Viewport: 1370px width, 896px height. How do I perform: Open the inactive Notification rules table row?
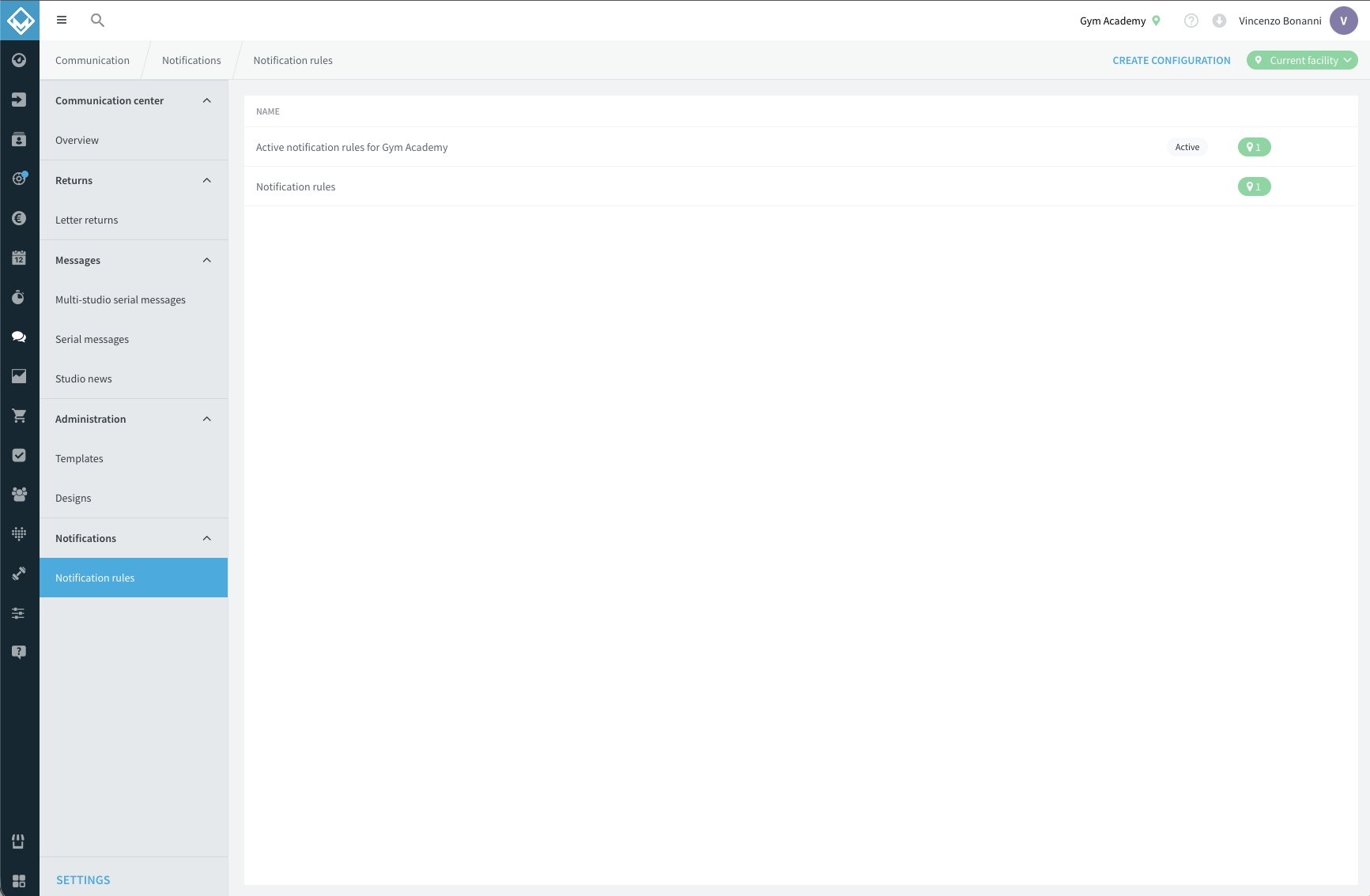click(801, 186)
